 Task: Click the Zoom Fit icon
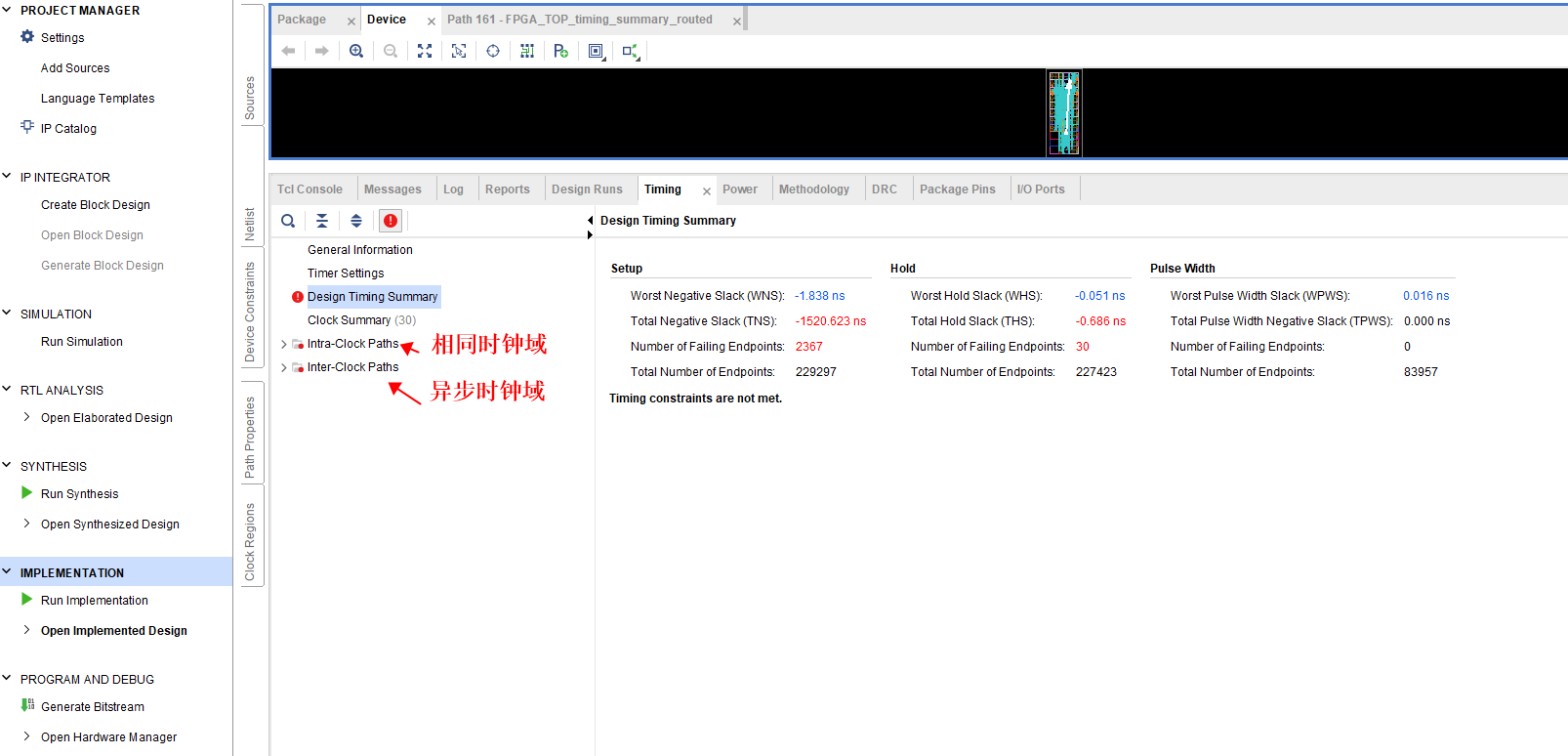pyautogui.click(x=425, y=51)
